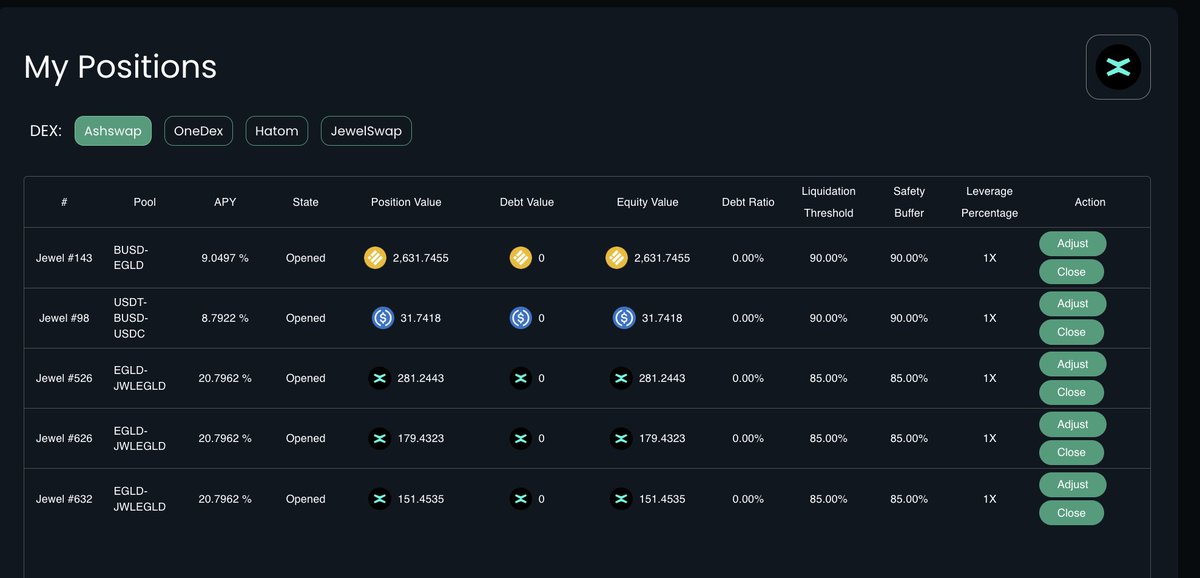Click EGLD icon in Jewel #626 Debt Value

click(x=520, y=438)
